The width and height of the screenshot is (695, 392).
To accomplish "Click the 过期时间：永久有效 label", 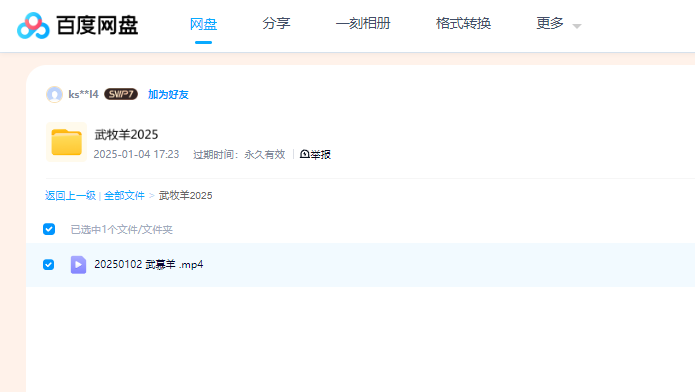I will click(239, 154).
